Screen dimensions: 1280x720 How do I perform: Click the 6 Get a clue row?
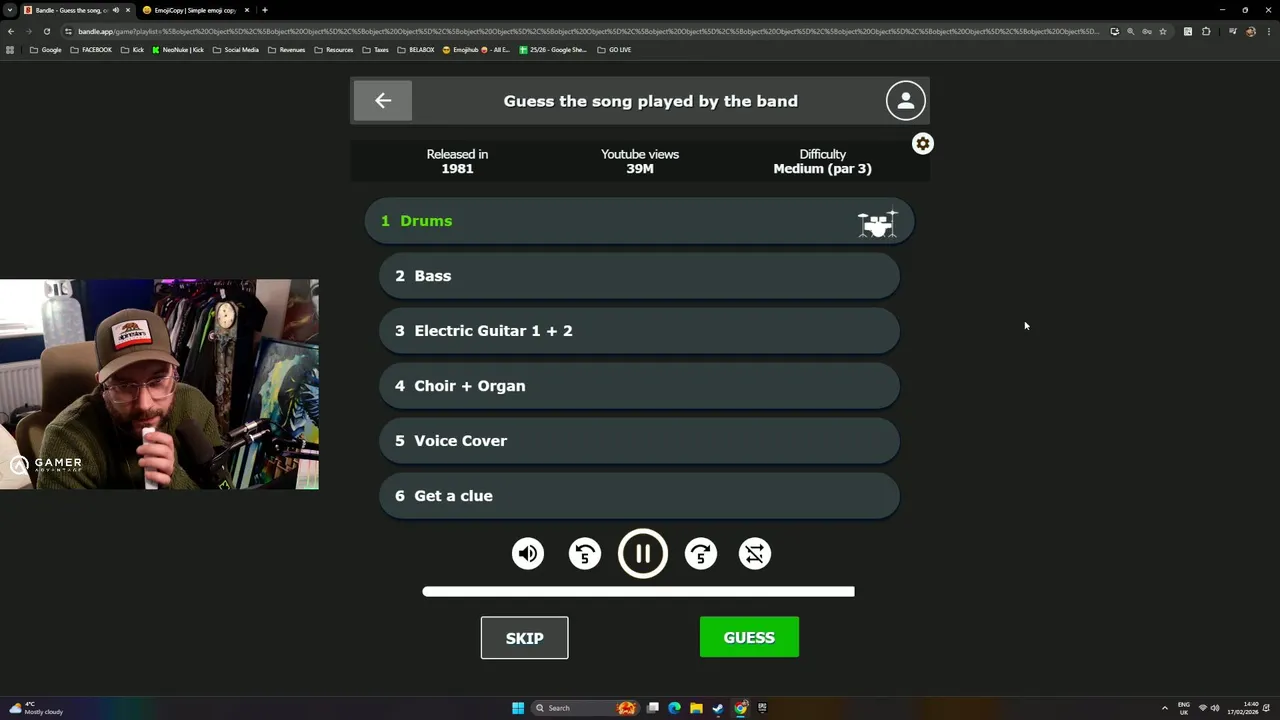(639, 496)
